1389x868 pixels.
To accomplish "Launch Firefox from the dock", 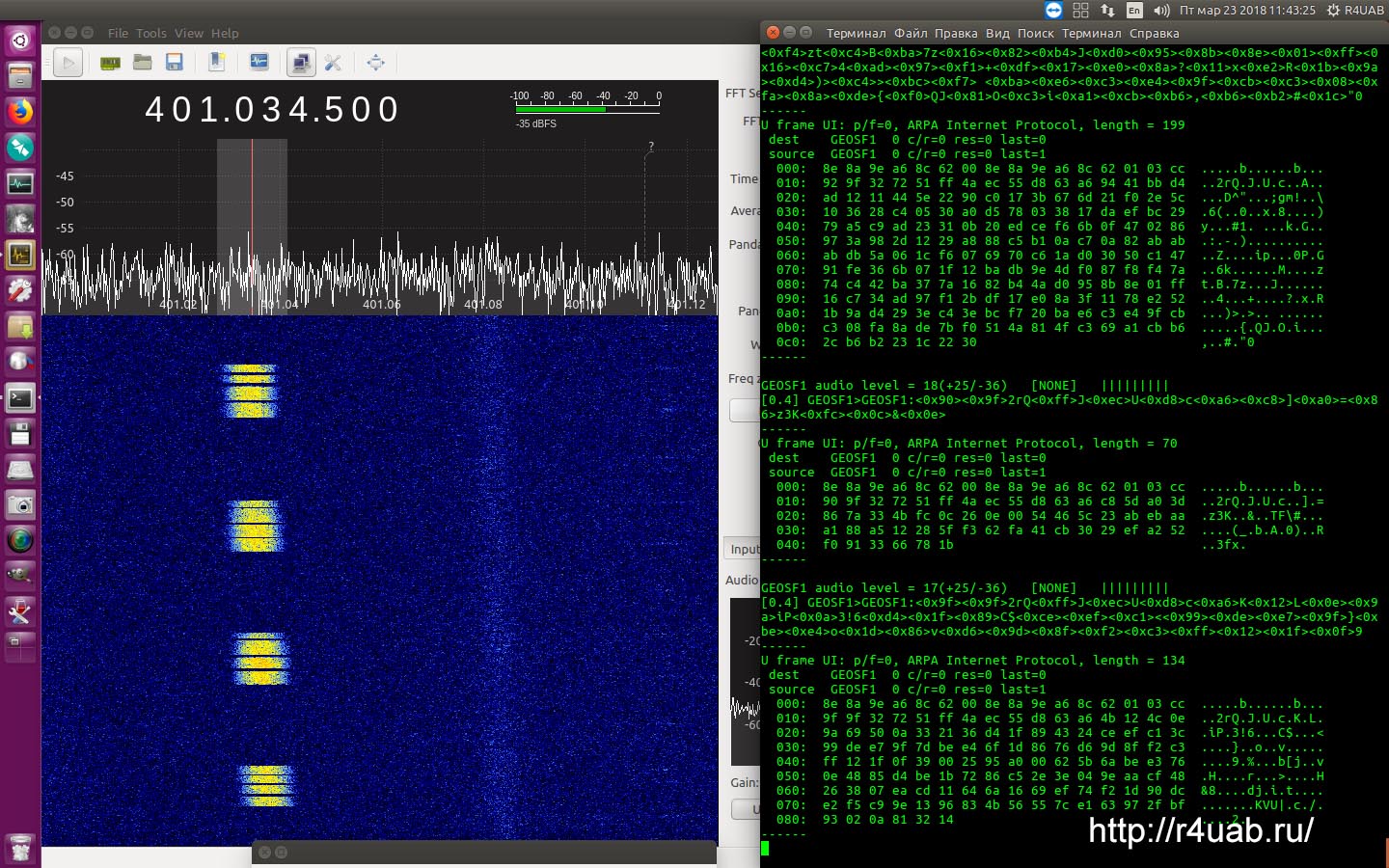I will pyautogui.click(x=20, y=112).
